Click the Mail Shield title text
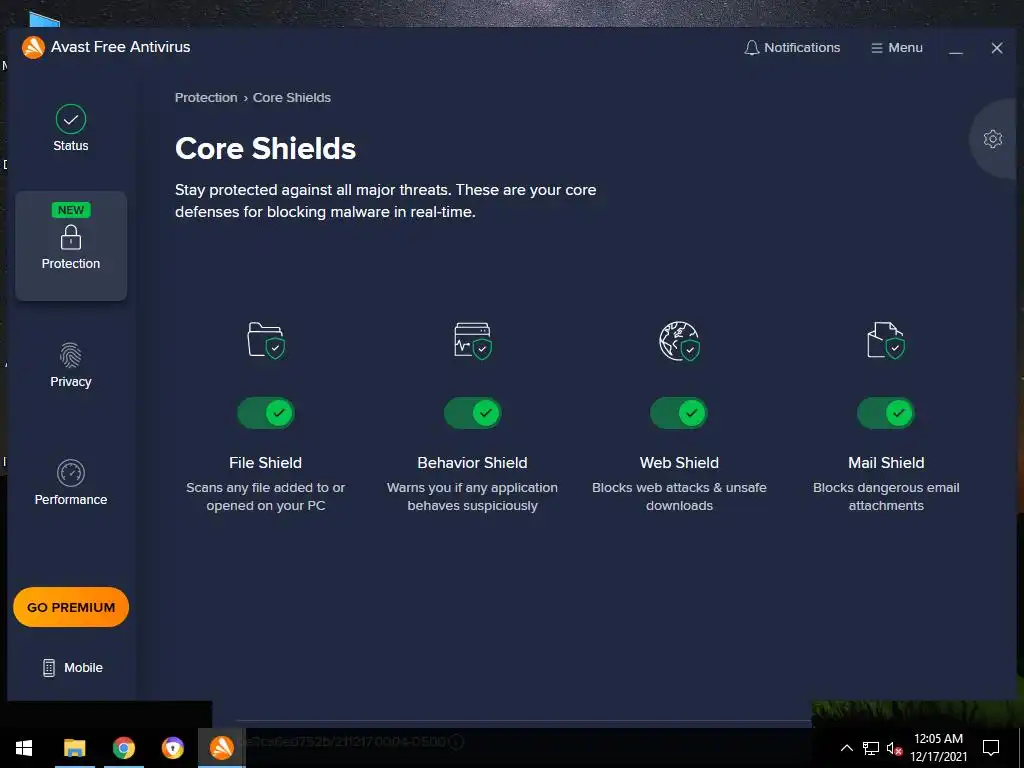This screenshot has height=768, width=1024. 886,462
